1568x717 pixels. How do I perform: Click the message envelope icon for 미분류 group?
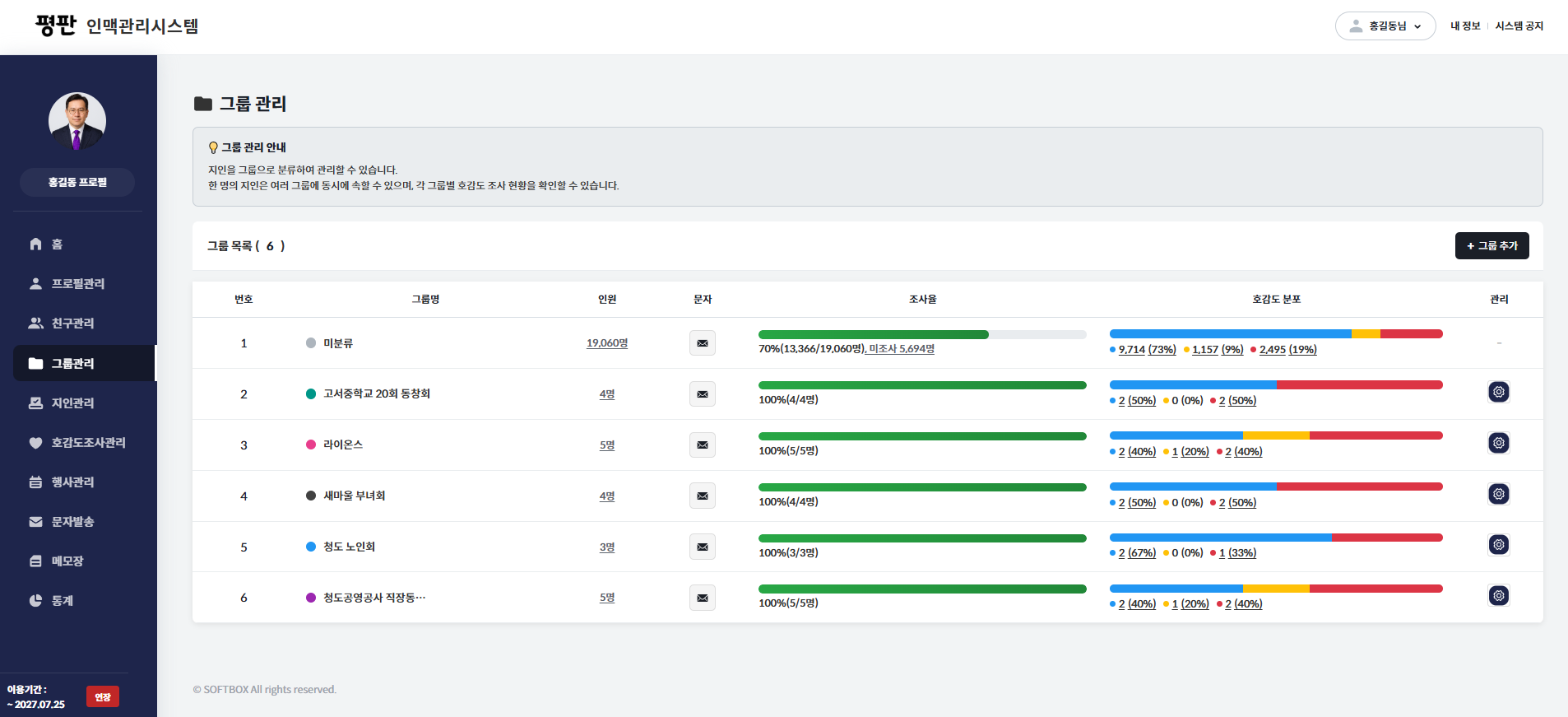[702, 343]
